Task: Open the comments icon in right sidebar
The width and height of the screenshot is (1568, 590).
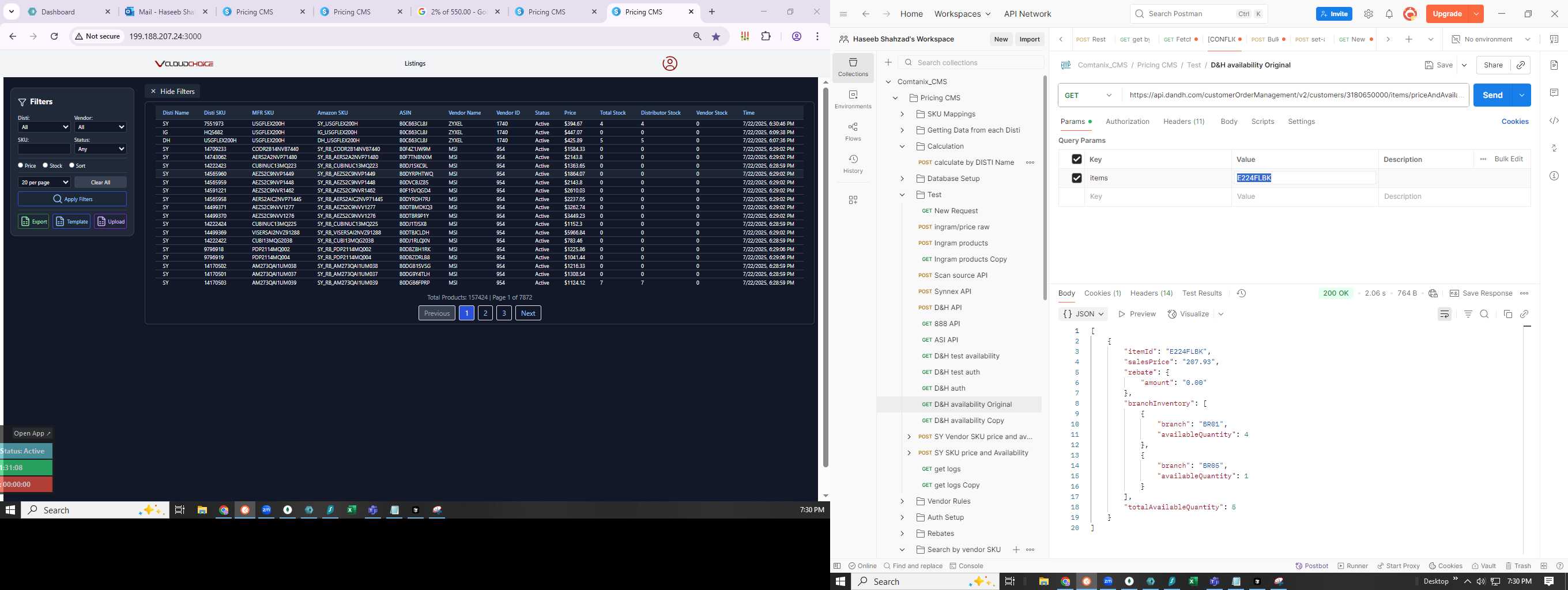Action: click(1554, 92)
